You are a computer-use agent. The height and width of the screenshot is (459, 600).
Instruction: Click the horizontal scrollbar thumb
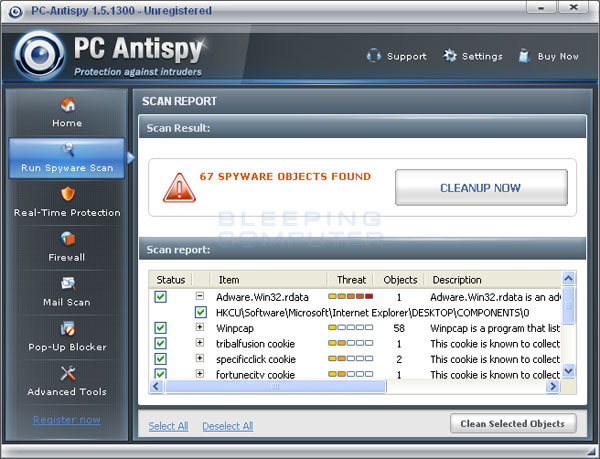tap(276, 386)
